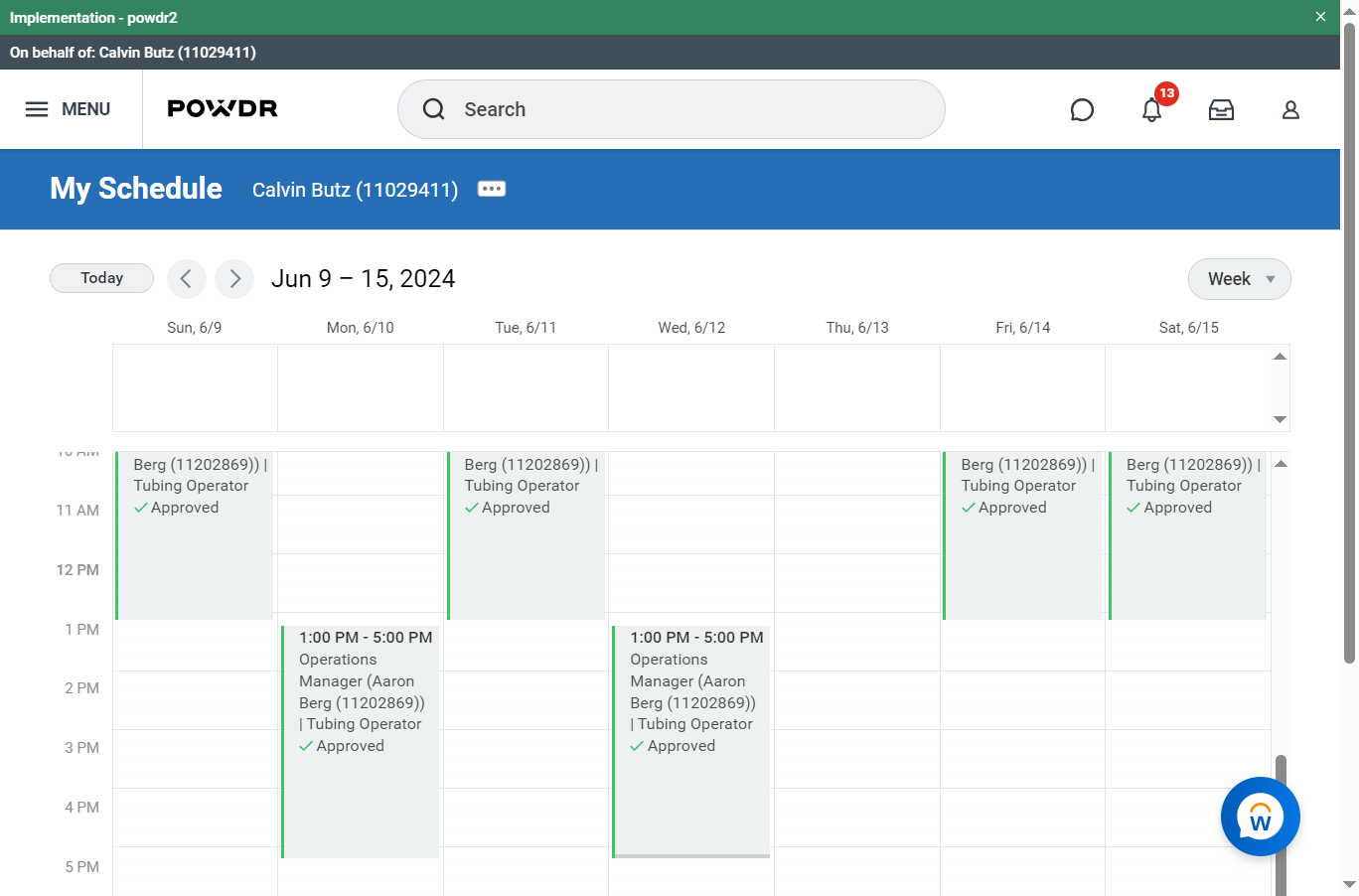
Task: Go to previous week arrow
Action: 187,279
